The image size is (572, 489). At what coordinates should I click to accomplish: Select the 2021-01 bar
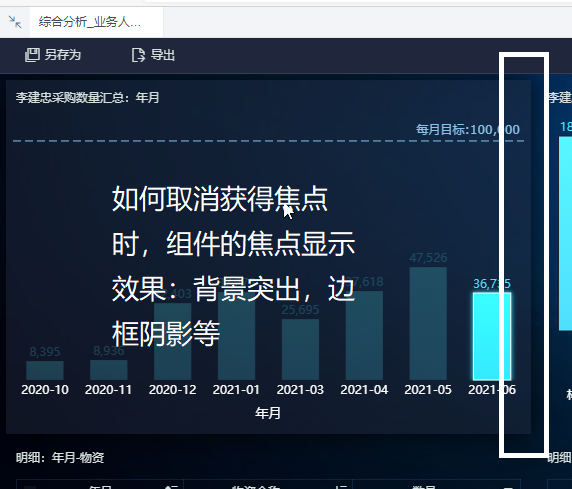click(236, 335)
